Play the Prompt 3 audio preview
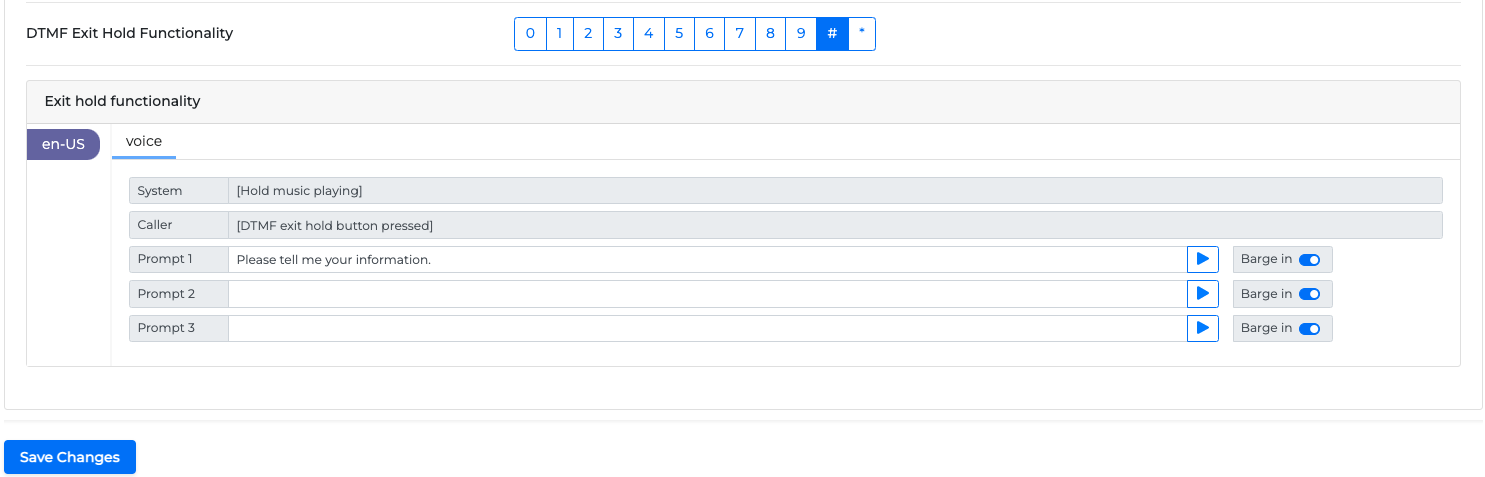The image size is (1485, 477). [x=1202, y=328]
